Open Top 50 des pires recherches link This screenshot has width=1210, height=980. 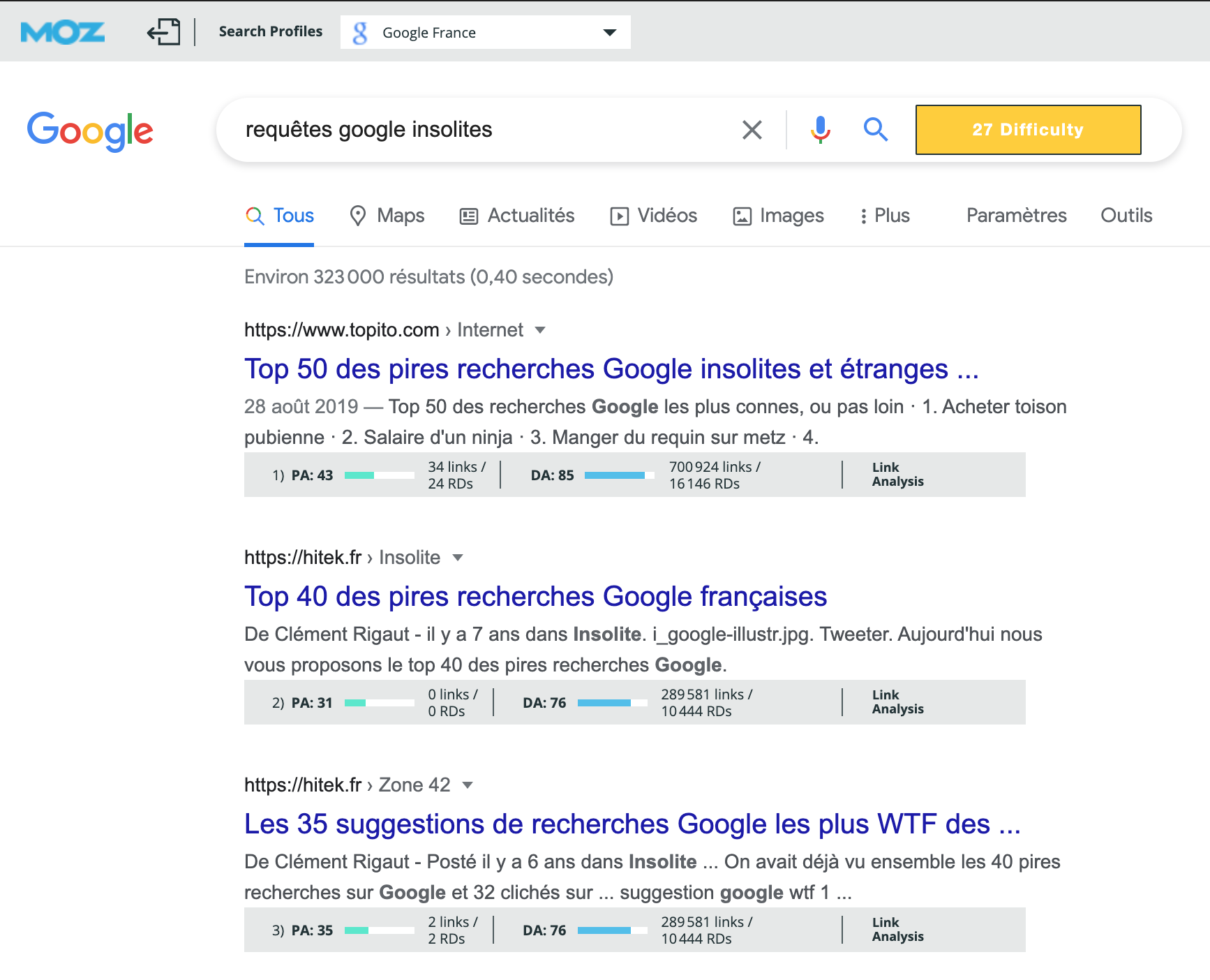click(611, 369)
